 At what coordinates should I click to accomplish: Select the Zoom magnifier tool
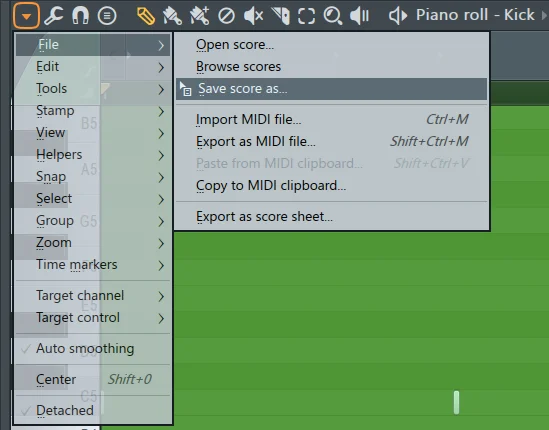tap(333, 16)
